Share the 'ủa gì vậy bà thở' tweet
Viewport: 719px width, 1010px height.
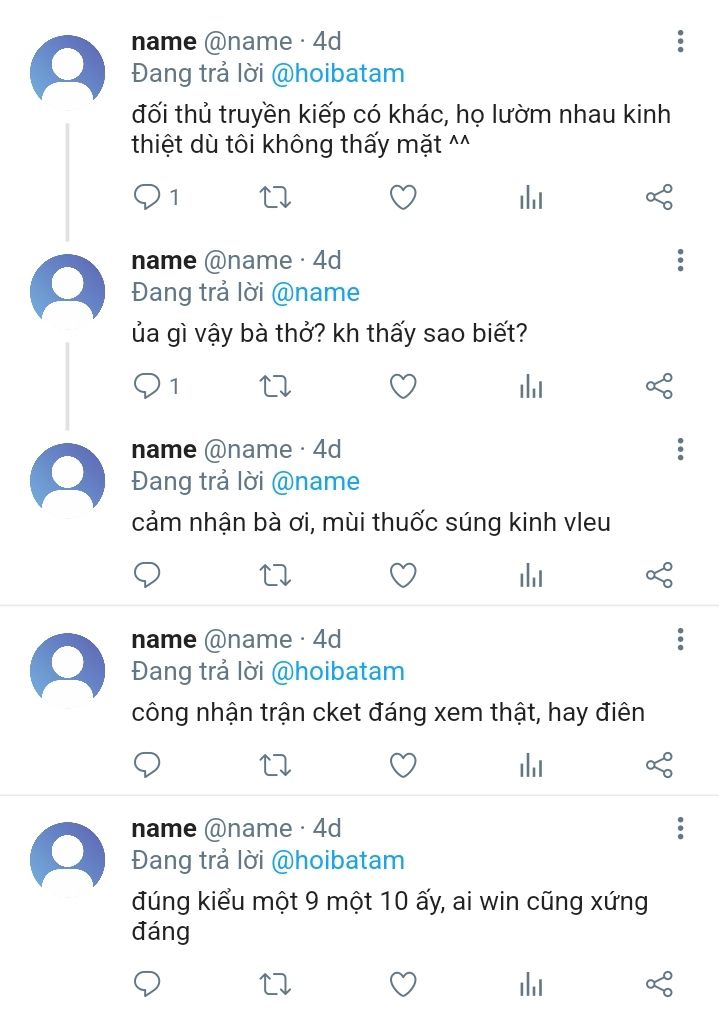(659, 386)
